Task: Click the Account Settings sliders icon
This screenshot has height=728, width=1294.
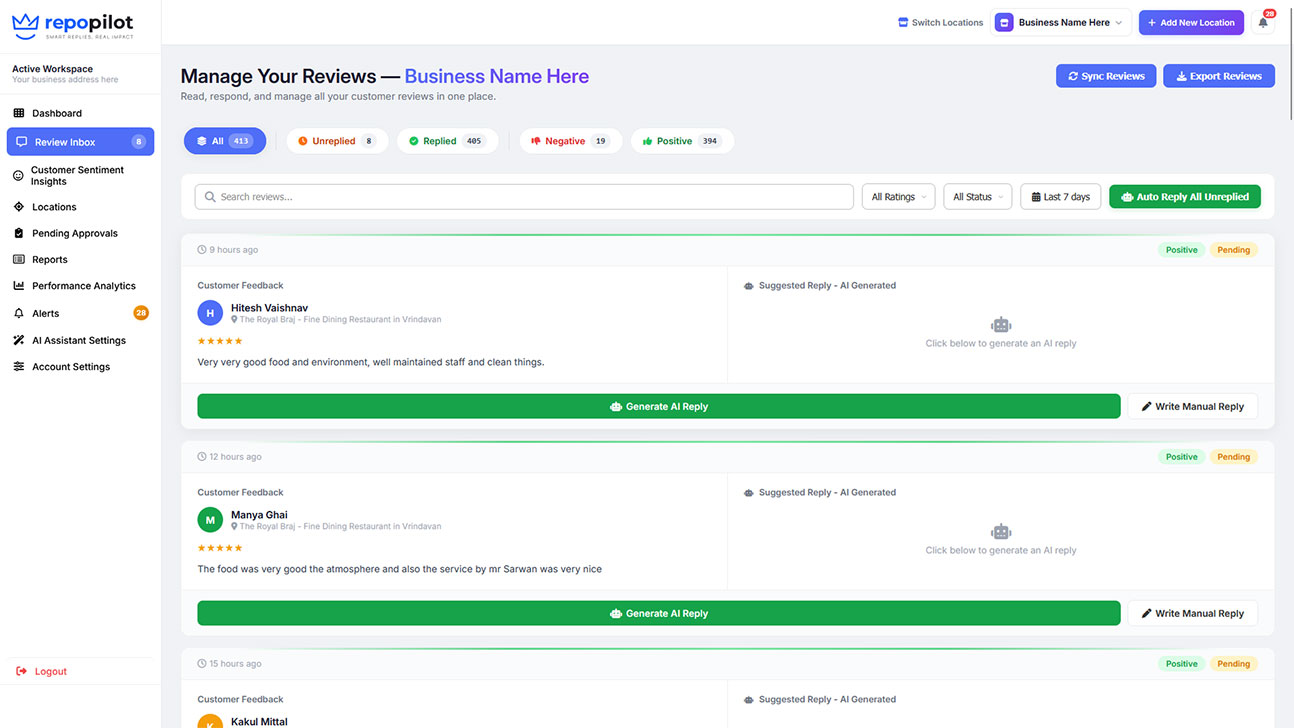Action: pos(18,367)
